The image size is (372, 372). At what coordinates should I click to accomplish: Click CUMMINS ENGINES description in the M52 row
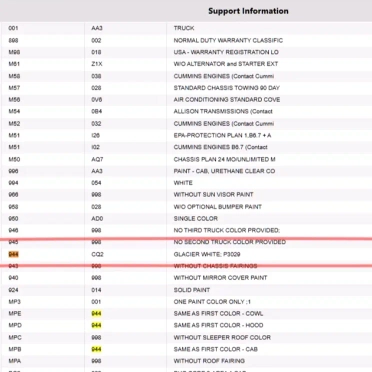click(x=224, y=123)
